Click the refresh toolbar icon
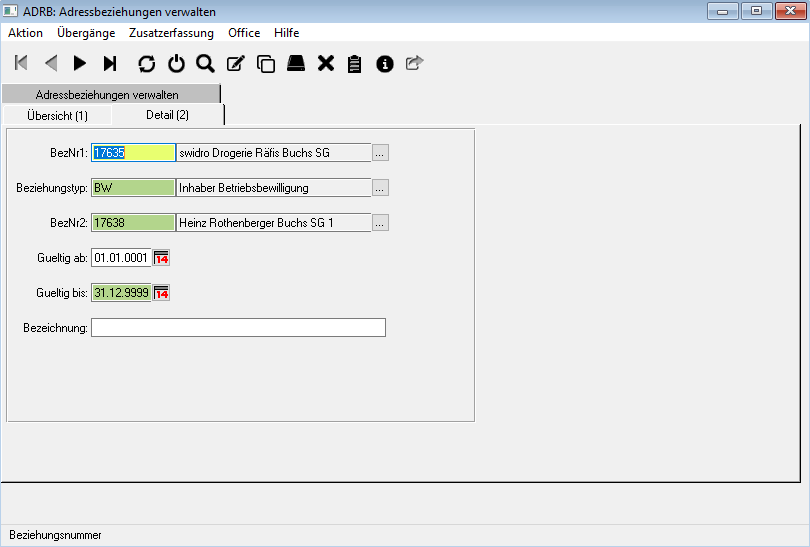The width and height of the screenshot is (810, 547). click(147, 64)
